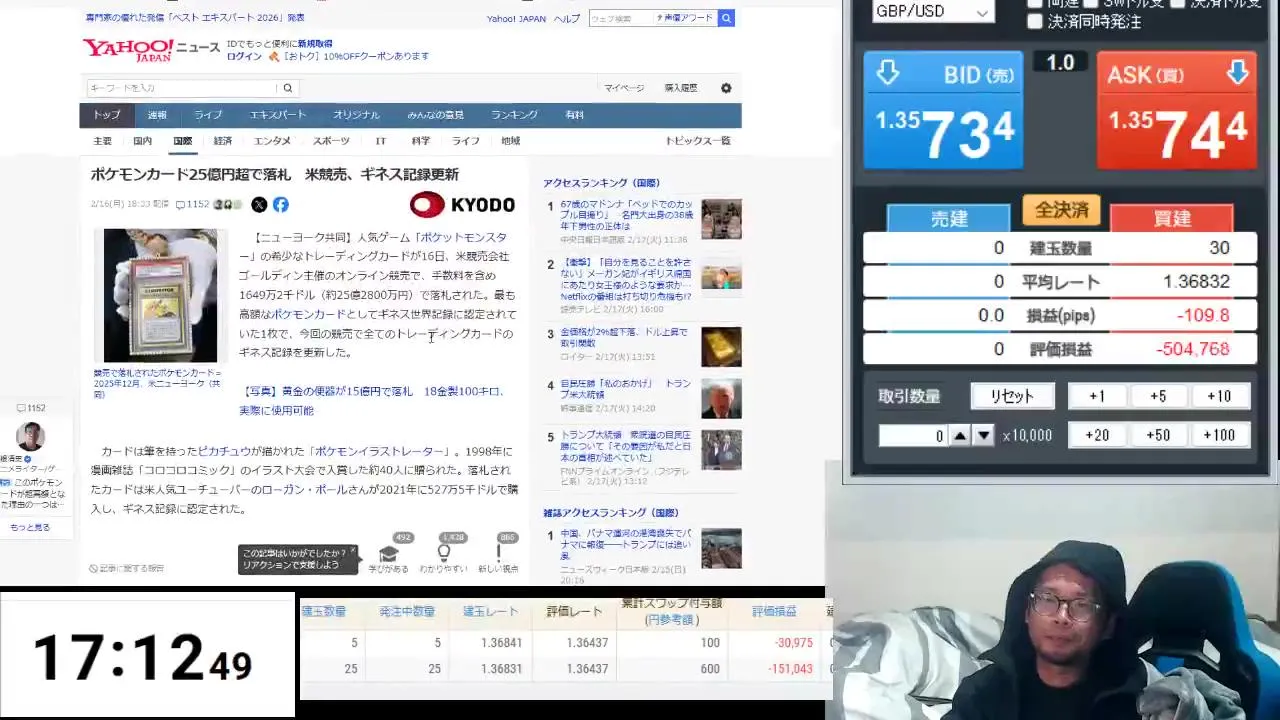Click the BID sell price panel
1280x720 pixels.
944,111
